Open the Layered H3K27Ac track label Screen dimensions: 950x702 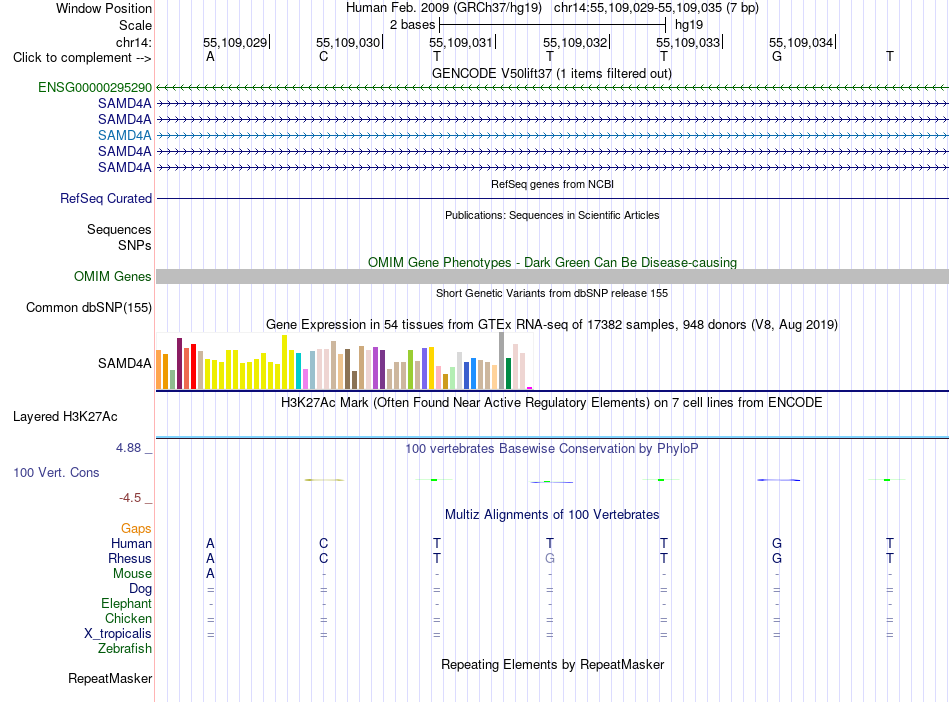(x=65, y=416)
